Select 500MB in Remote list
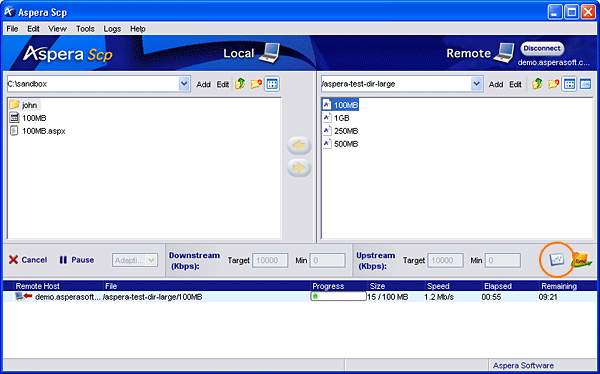Image resolution: width=600 pixels, height=374 pixels. 346,144
